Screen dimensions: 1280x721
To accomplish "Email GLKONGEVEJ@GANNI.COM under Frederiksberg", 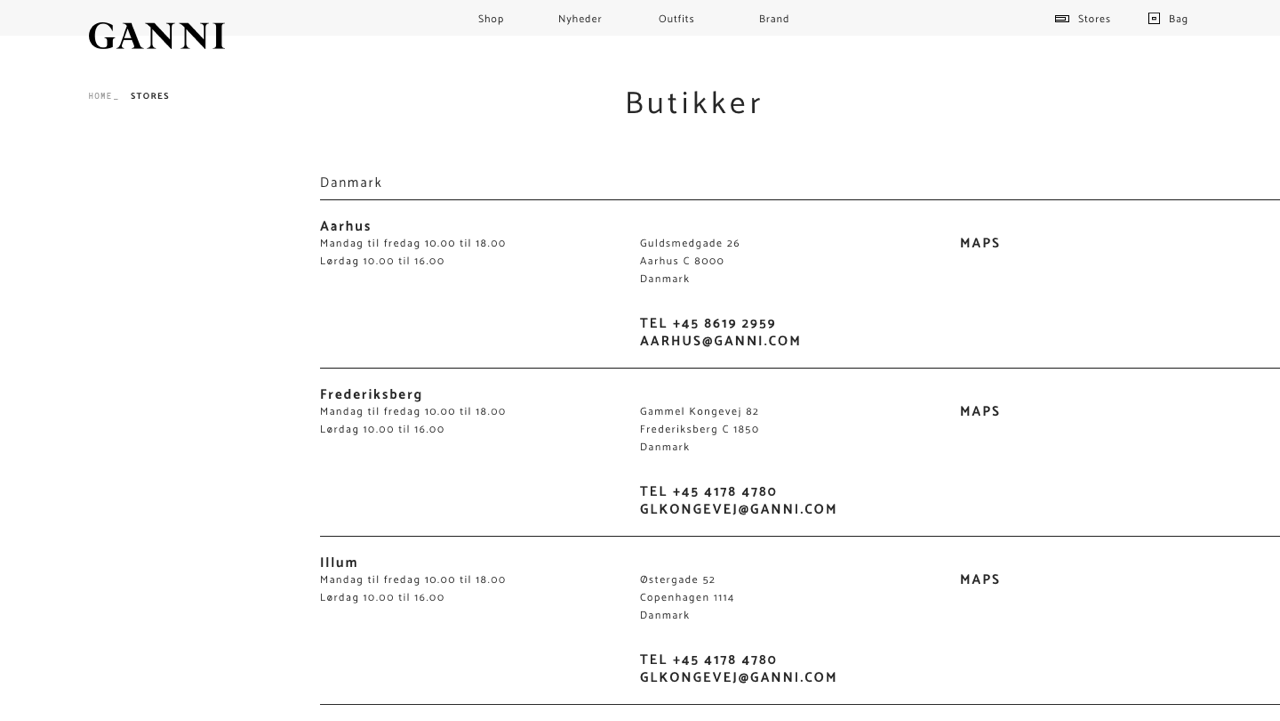I will (738, 509).
